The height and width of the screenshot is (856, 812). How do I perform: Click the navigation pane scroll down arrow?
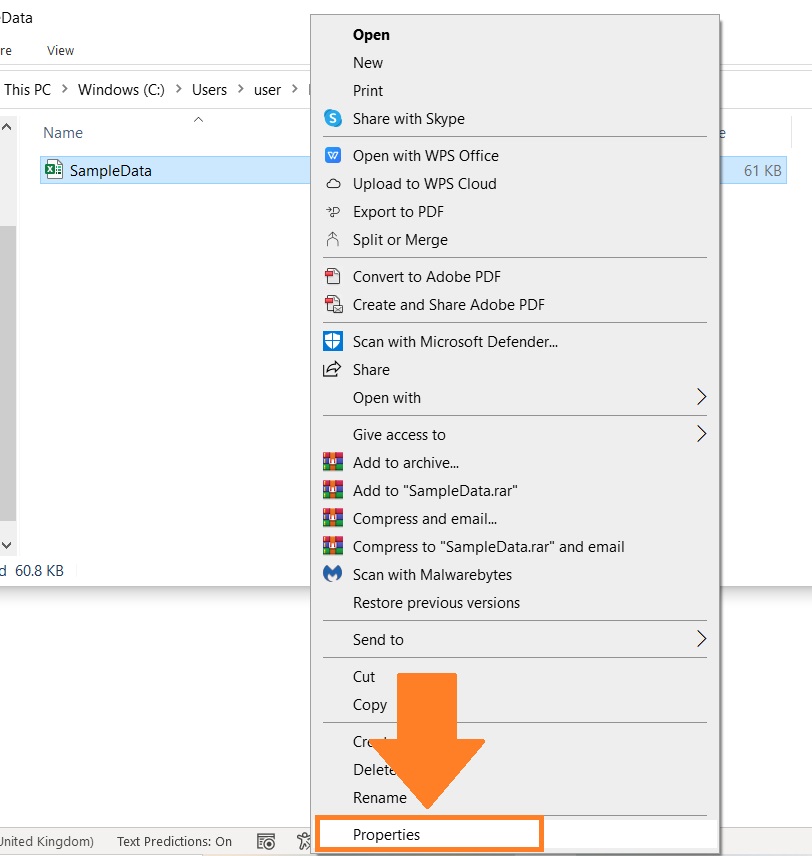7,545
